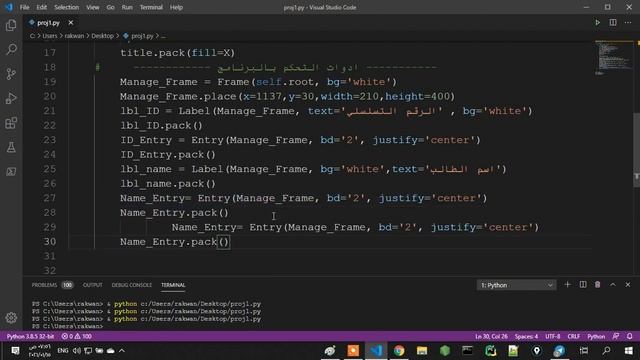Image resolution: width=640 pixels, height=360 pixels.
Task: Click the minimap code overview
Action: pos(613,57)
